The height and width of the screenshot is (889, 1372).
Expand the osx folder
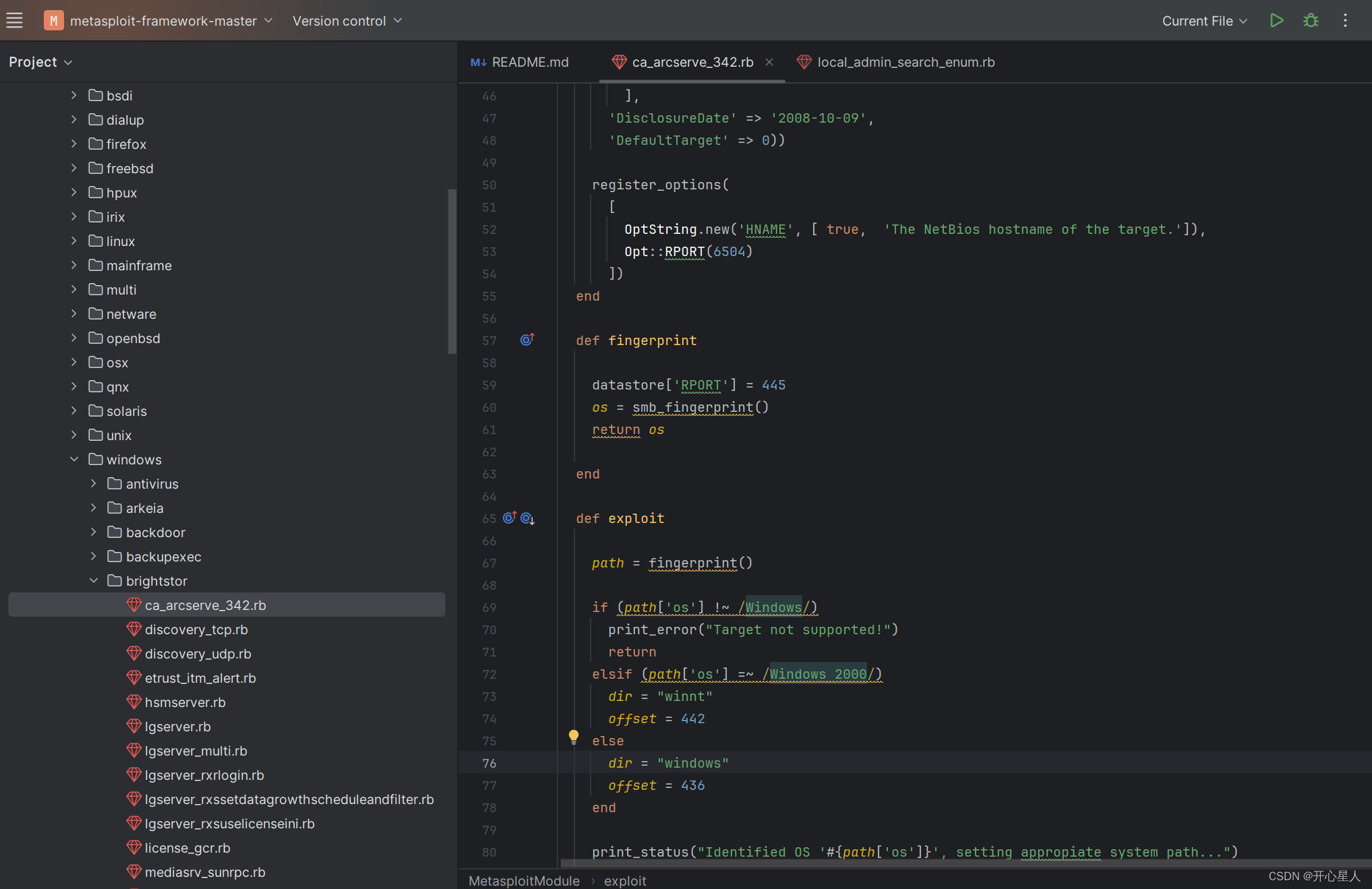tap(74, 362)
